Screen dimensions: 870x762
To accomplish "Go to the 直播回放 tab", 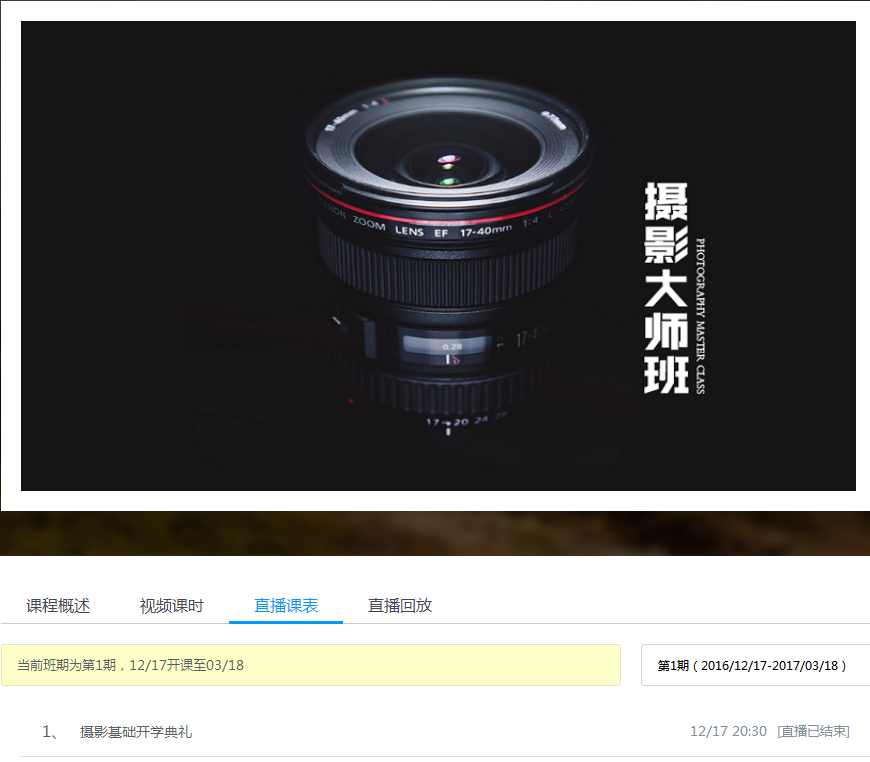I will [400, 606].
